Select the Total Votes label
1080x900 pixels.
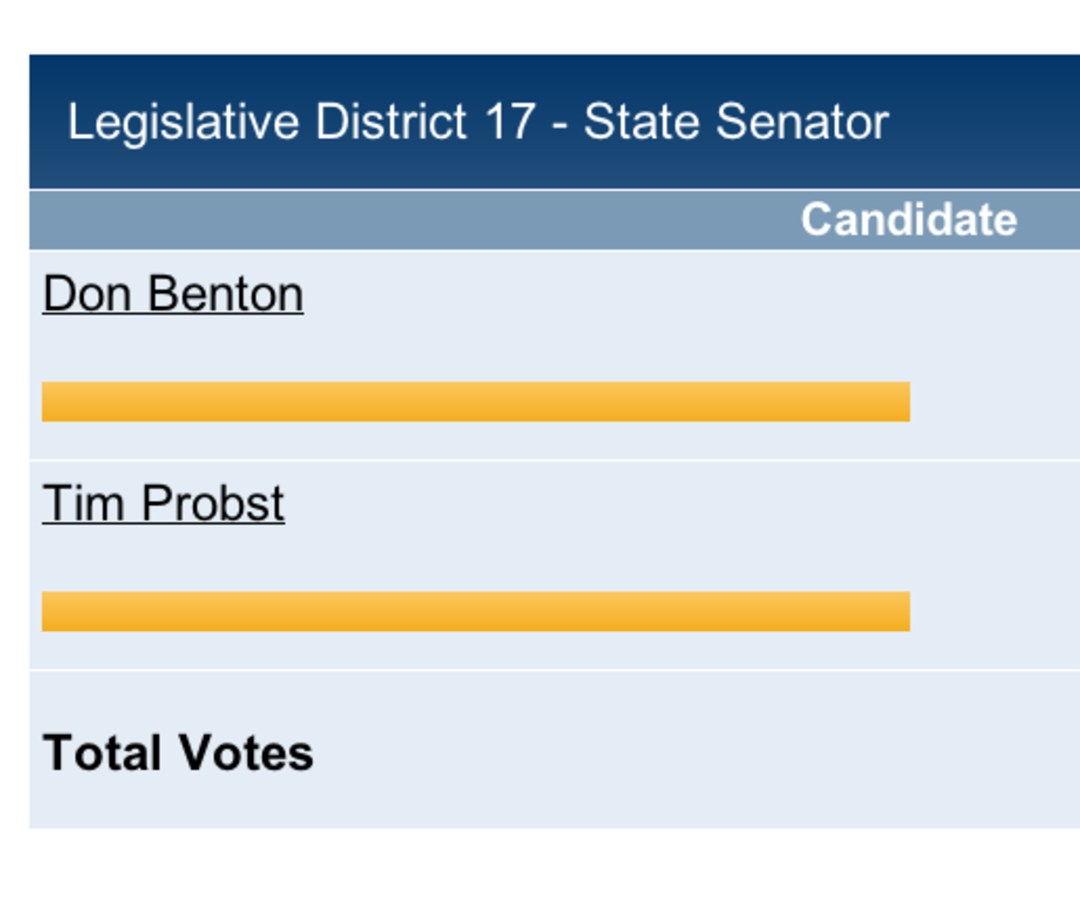[x=178, y=753]
